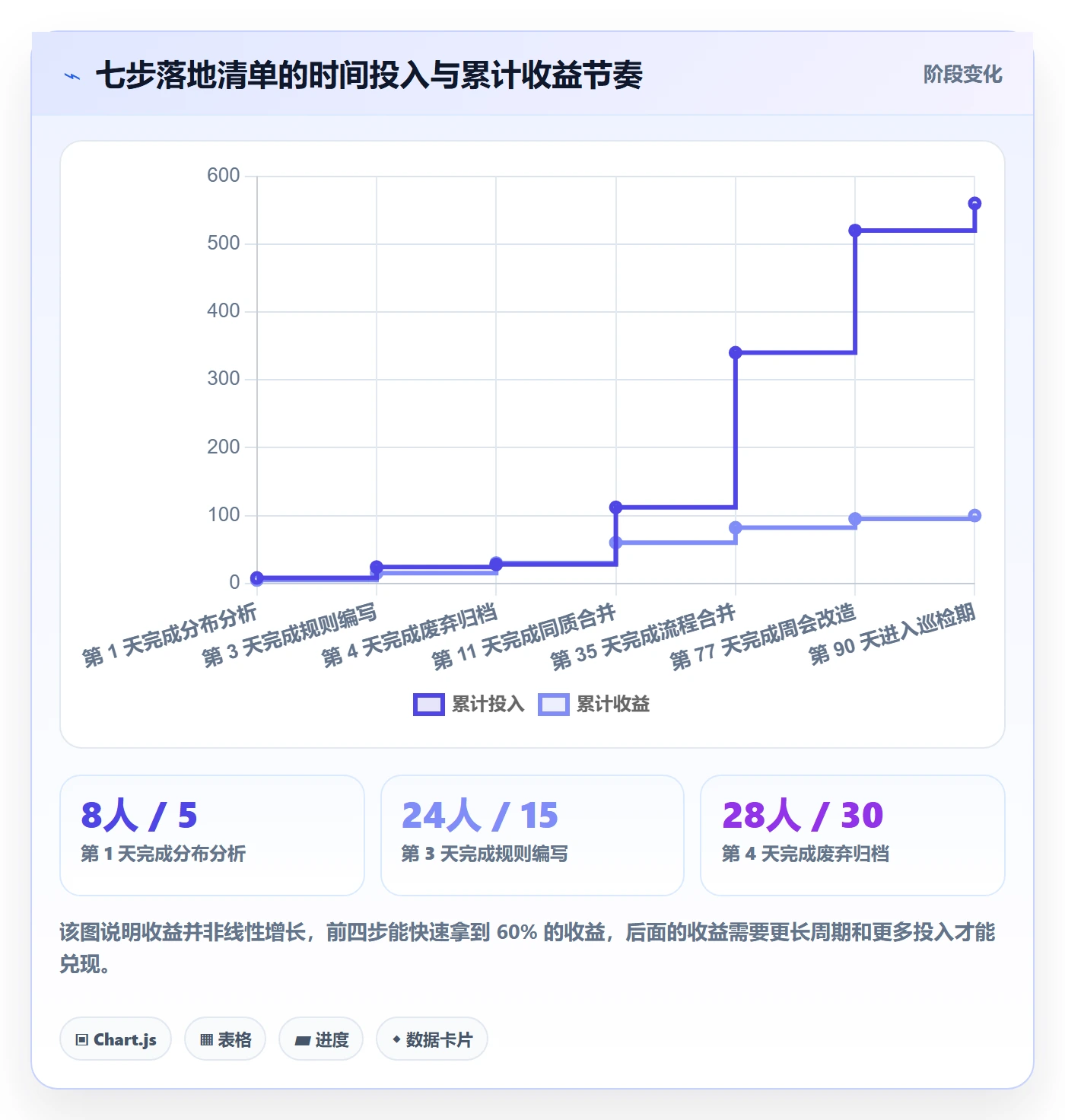Click the 累计投入 data point at 第 90 天
Viewport: 1065px width, 1120px height.
974,203
